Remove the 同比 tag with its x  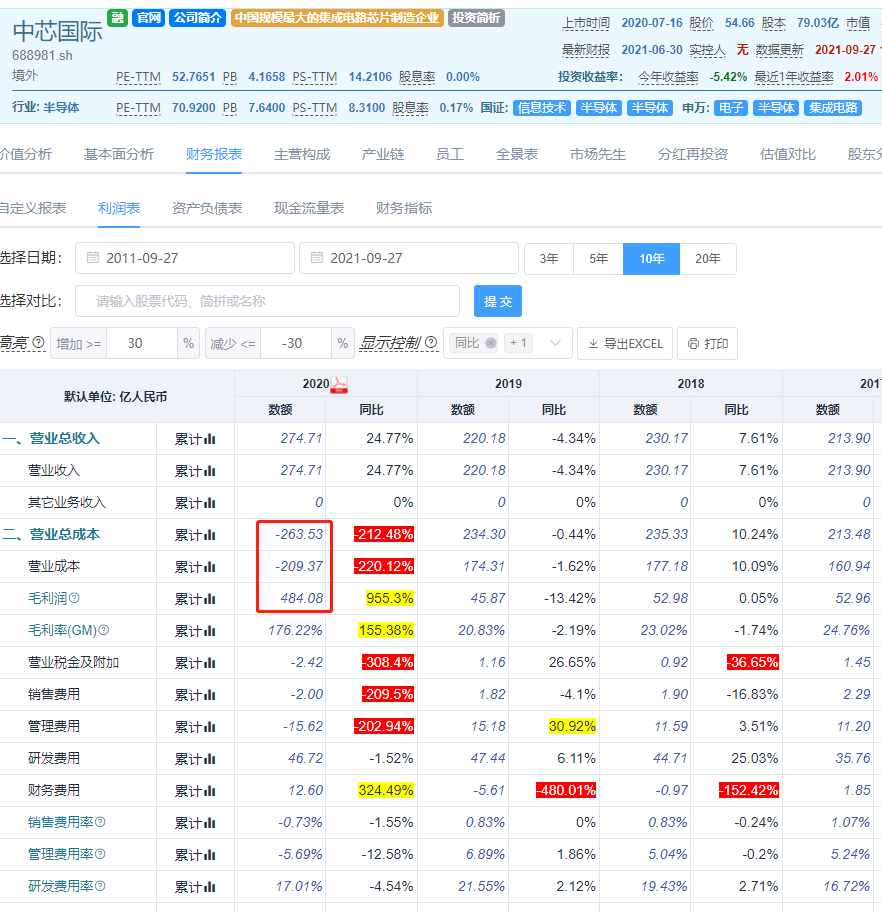click(491, 343)
